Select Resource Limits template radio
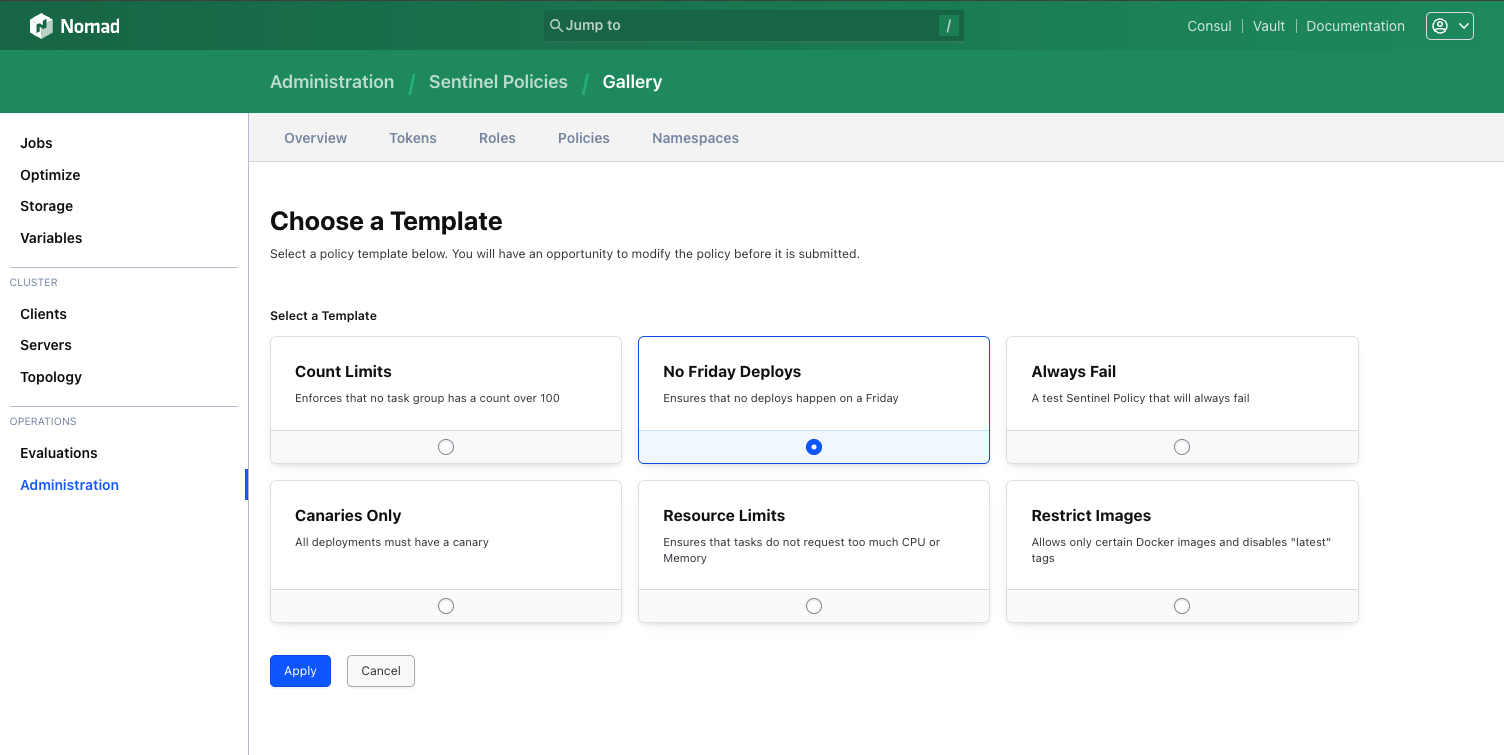This screenshot has height=755, width=1504. coord(814,606)
